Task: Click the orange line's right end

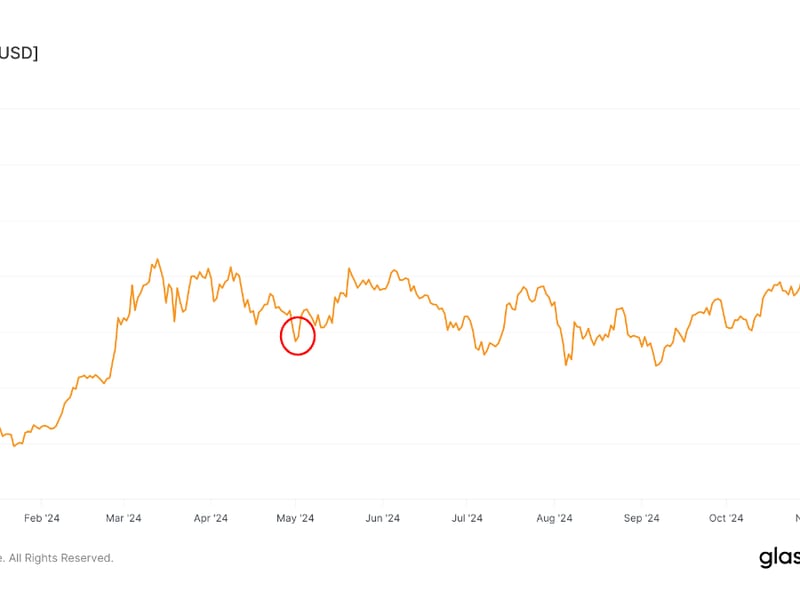Action: click(x=798, y=284)
